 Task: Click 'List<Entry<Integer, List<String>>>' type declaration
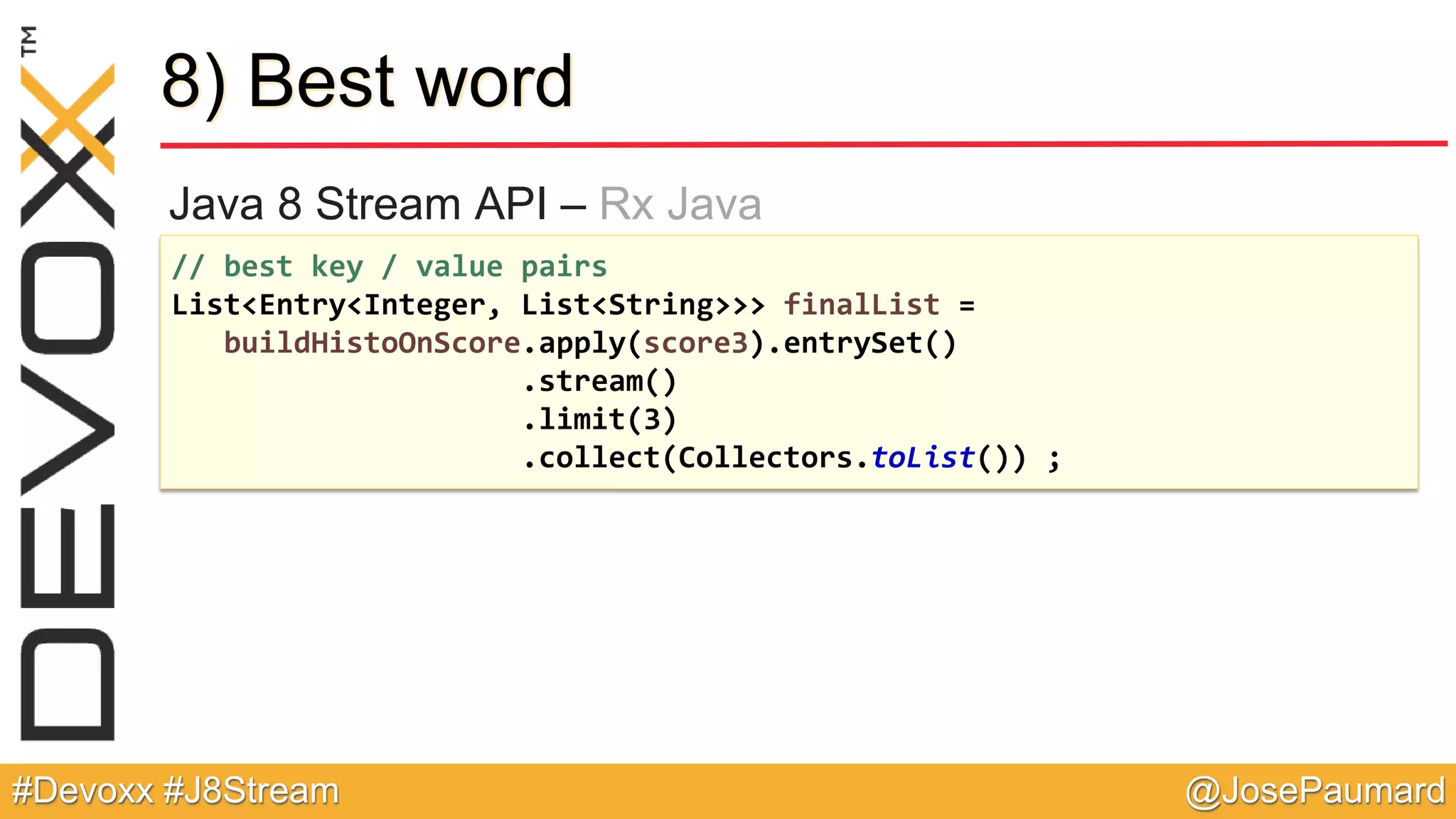click(469, 305)
